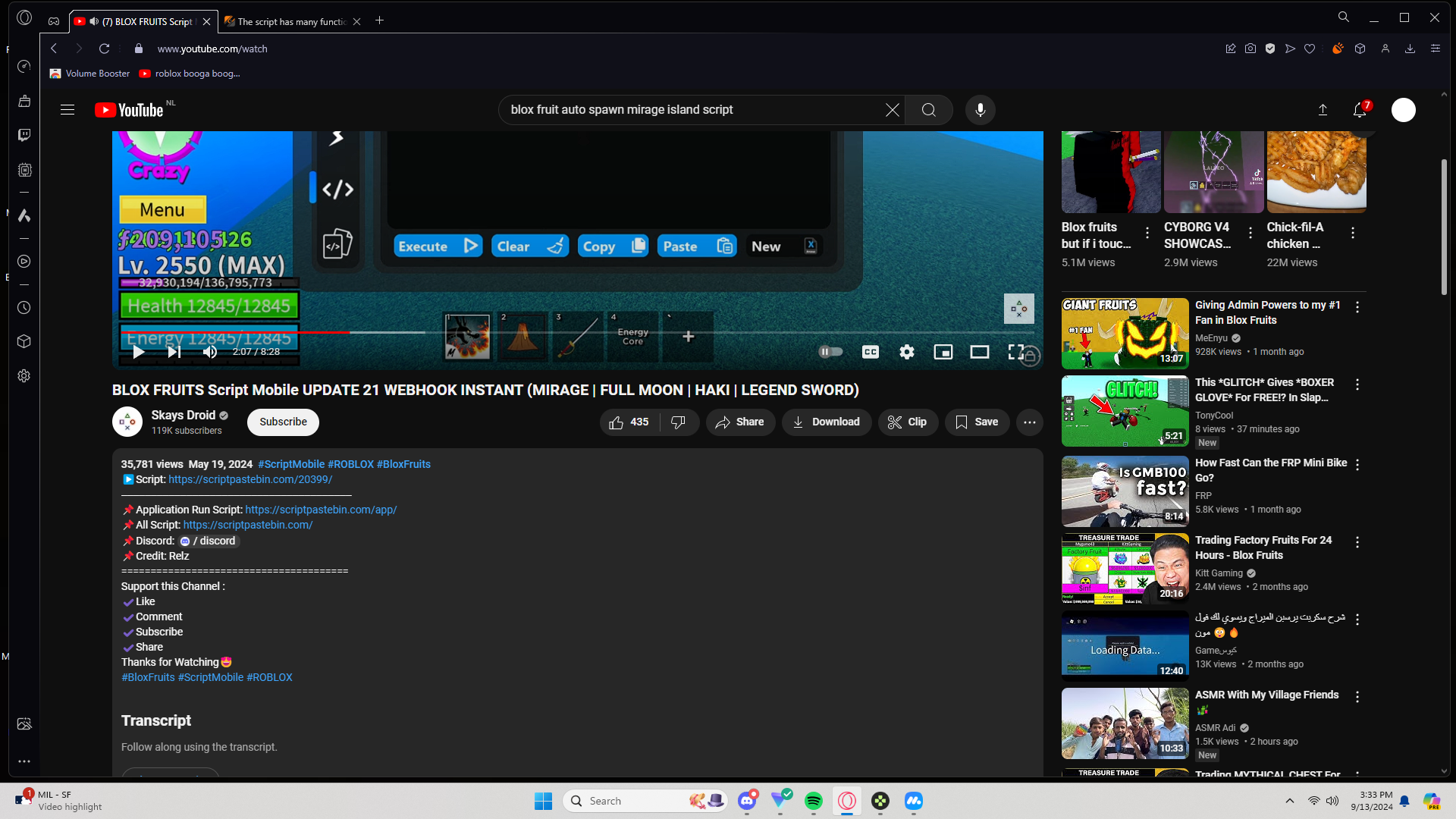Open the Skays Droid channel avatar
Viewport: 1456px width, 819px height.
[x=127, y=422]
